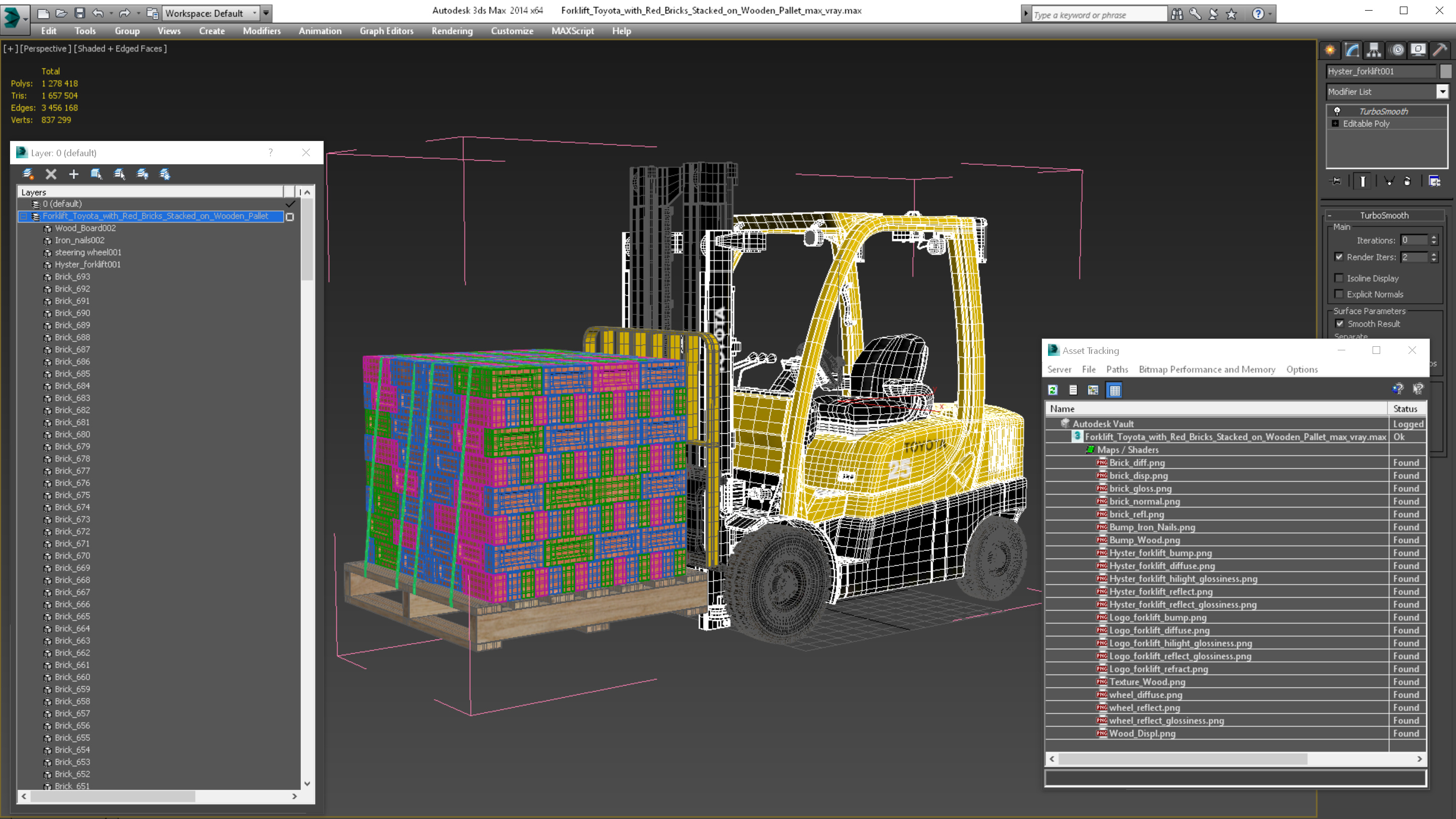The image size is (1456, 819).
Task: Click the Shaded + Edged Faces label
Action: click(x=120, y=49)
